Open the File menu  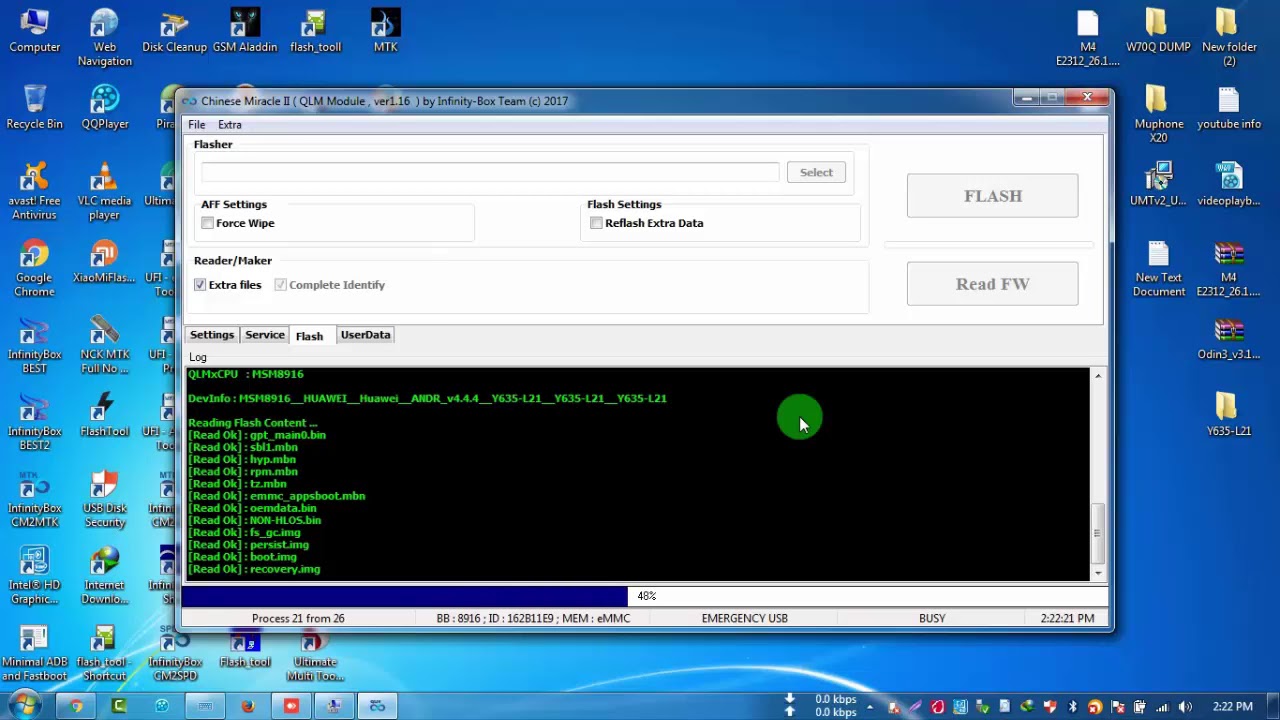[x=197, y=125]
